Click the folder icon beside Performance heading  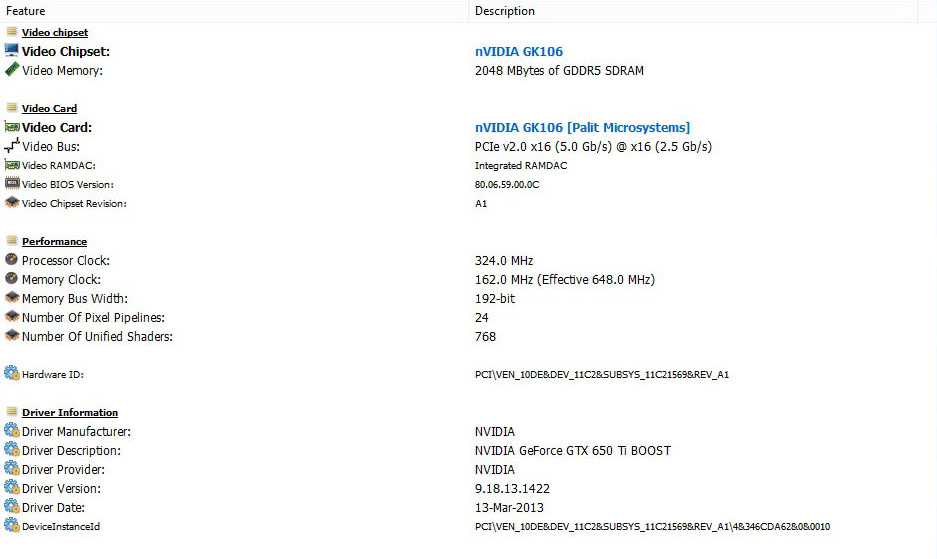pyautogui.click(x=11, y=240)
